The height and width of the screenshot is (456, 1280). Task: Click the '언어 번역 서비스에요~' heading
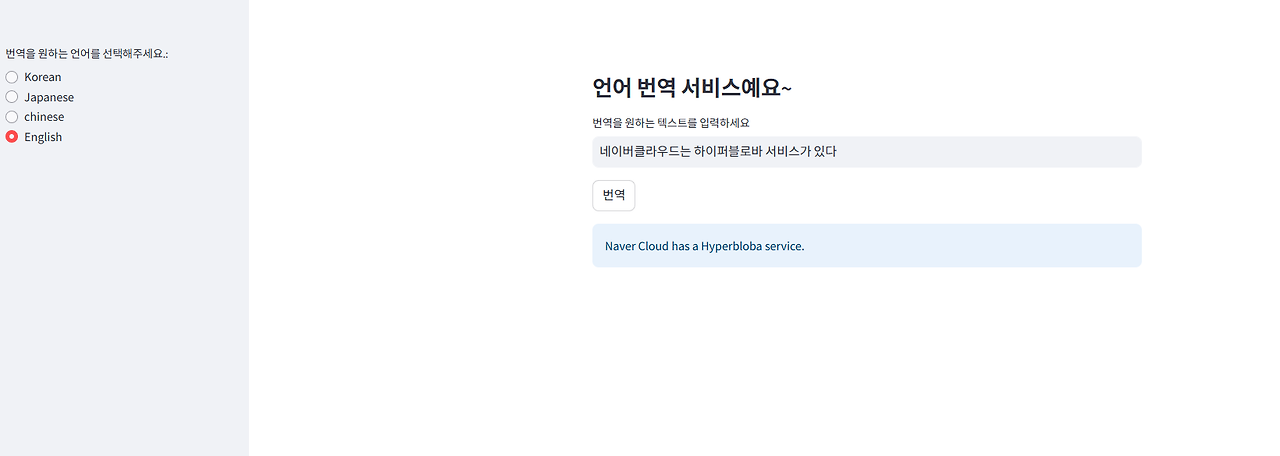coord(692,88)
